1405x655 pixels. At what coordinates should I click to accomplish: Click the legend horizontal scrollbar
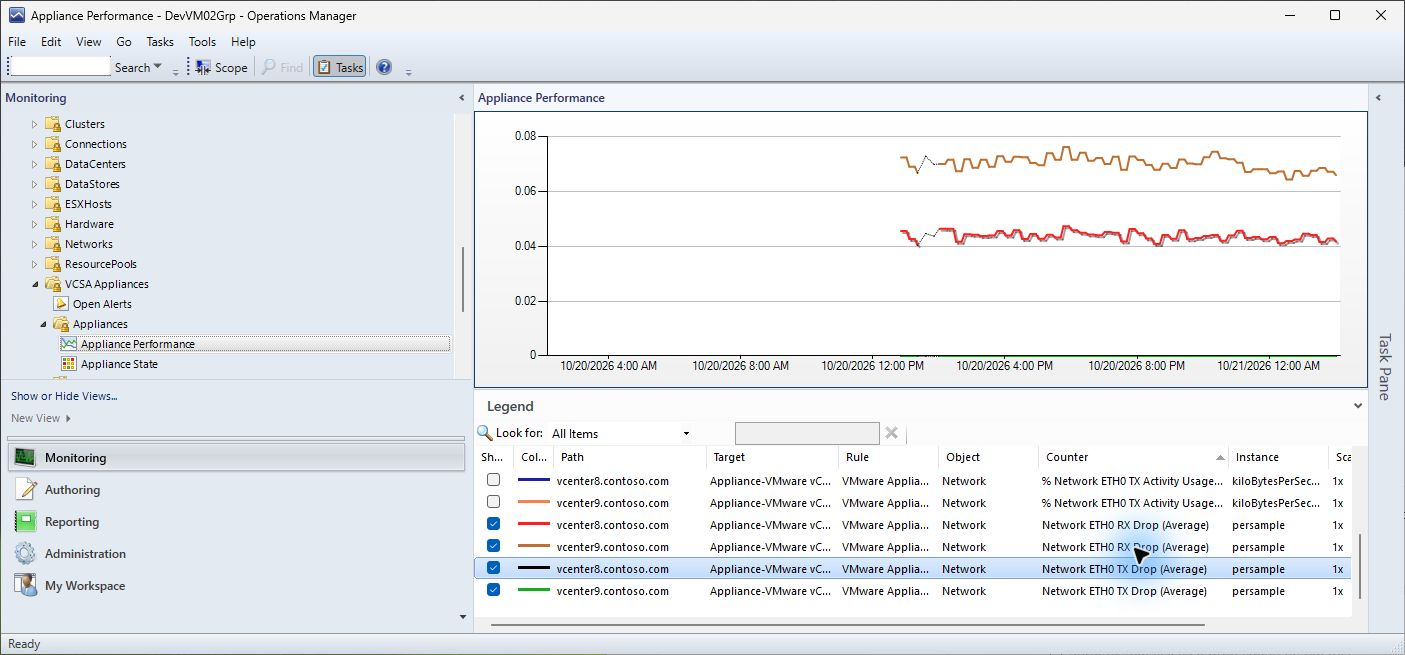(x=848, y=625)
